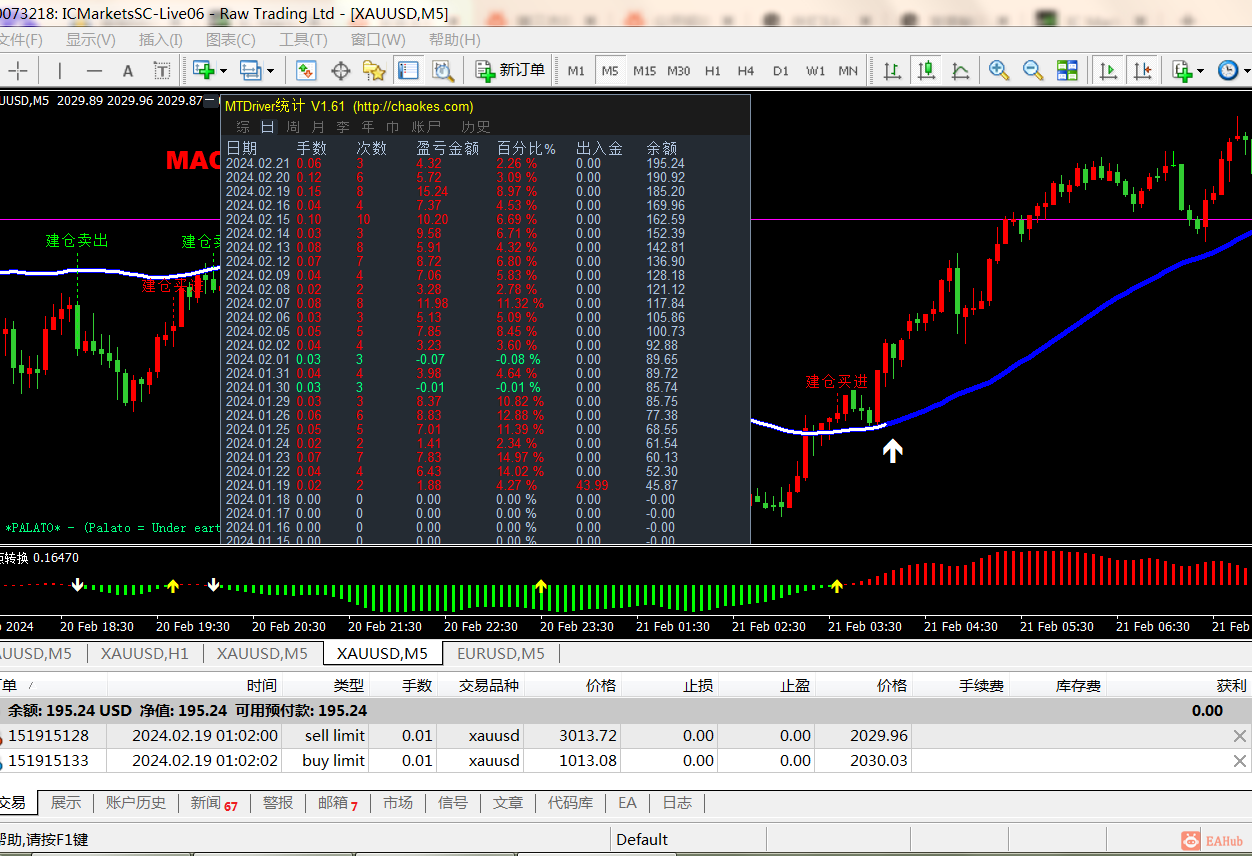
Task: Switch to the XAUUSD,H1 chart tab
Action: click(145, 654)
